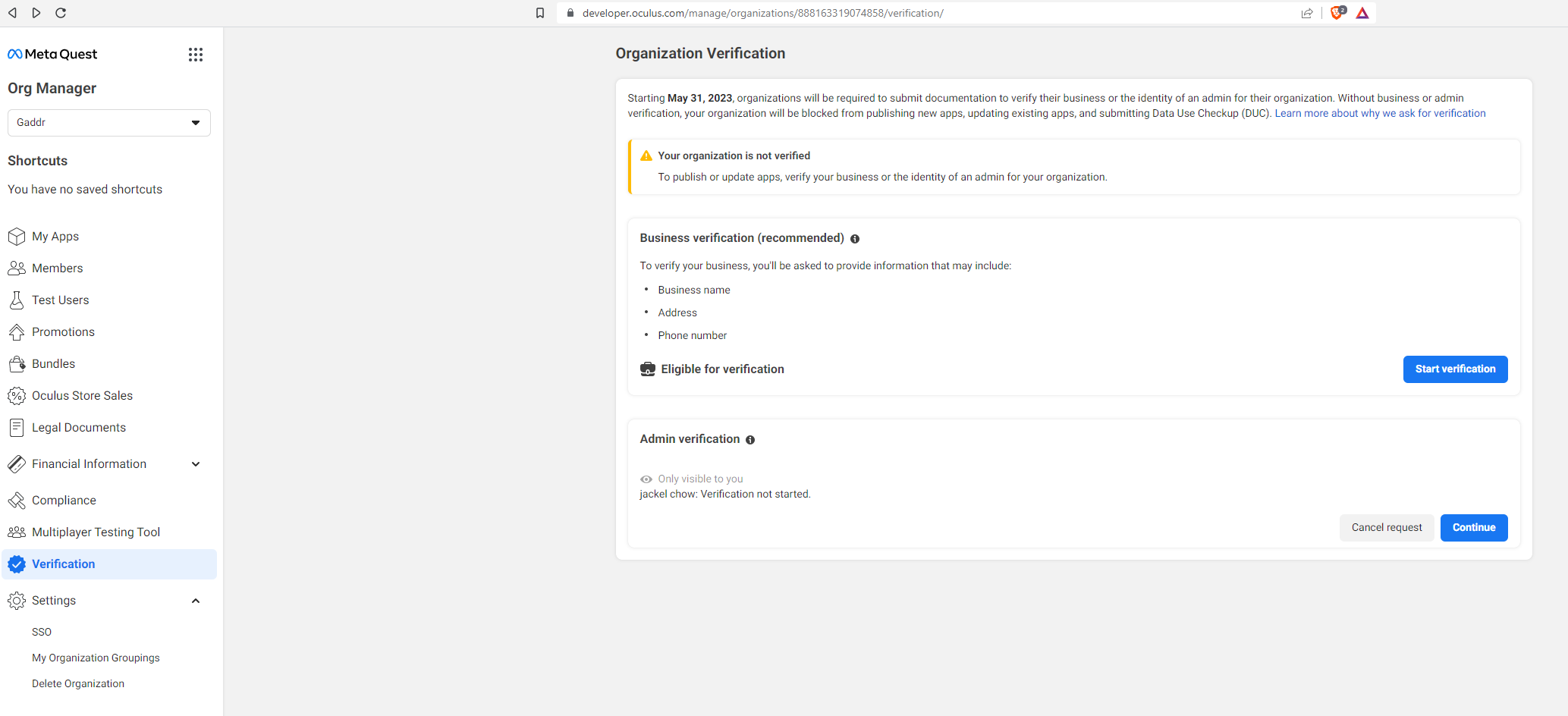Open Test Users section

pyautogui.click(x=61, y=300)
